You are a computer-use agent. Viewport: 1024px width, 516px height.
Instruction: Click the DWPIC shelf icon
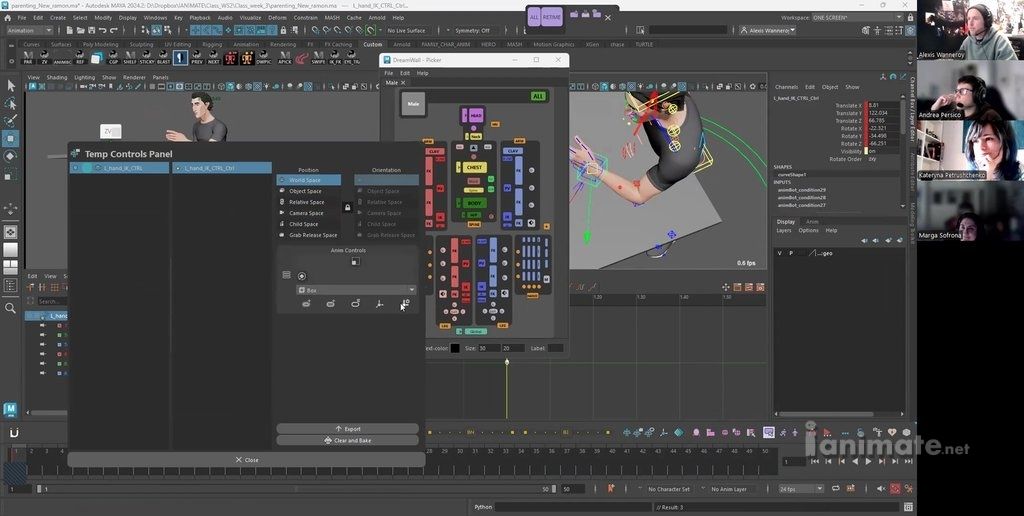[264, 58]
